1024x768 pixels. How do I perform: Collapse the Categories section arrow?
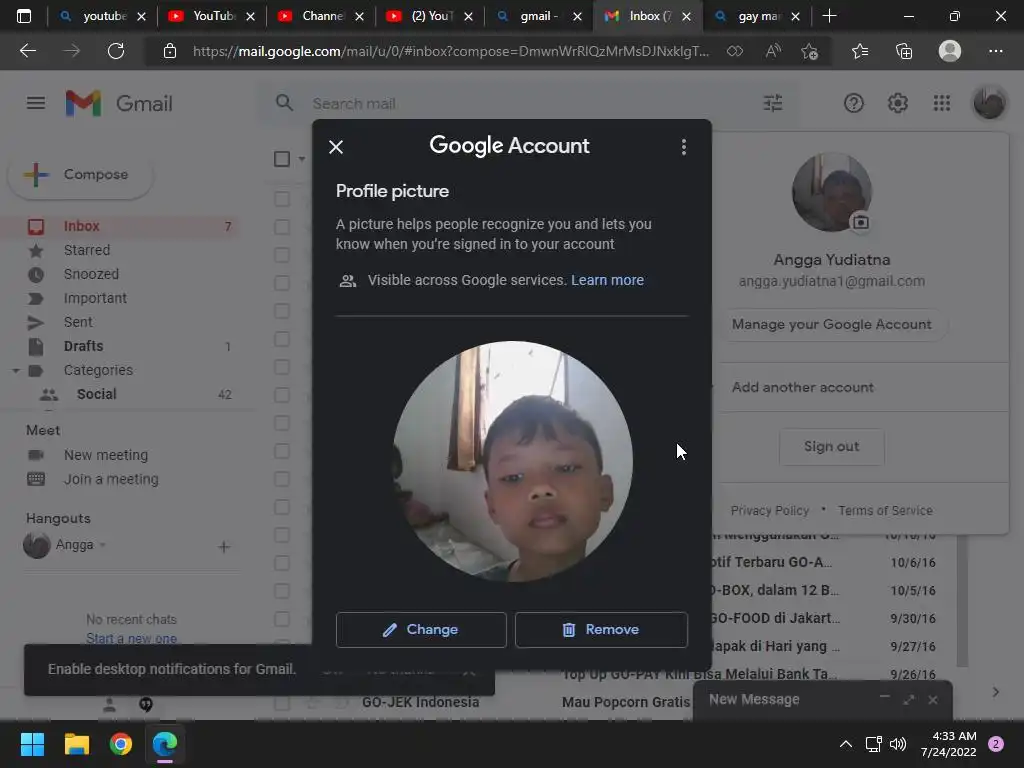click(16, 370)
